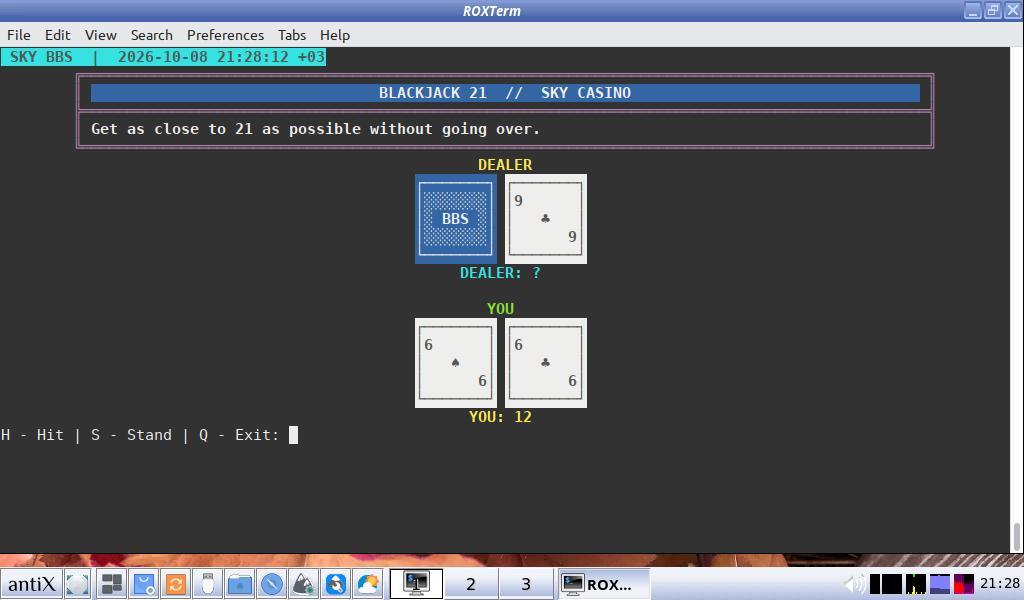Click the dealer's 9 of clubs card

pyautogui.click(x=546, y=219)
